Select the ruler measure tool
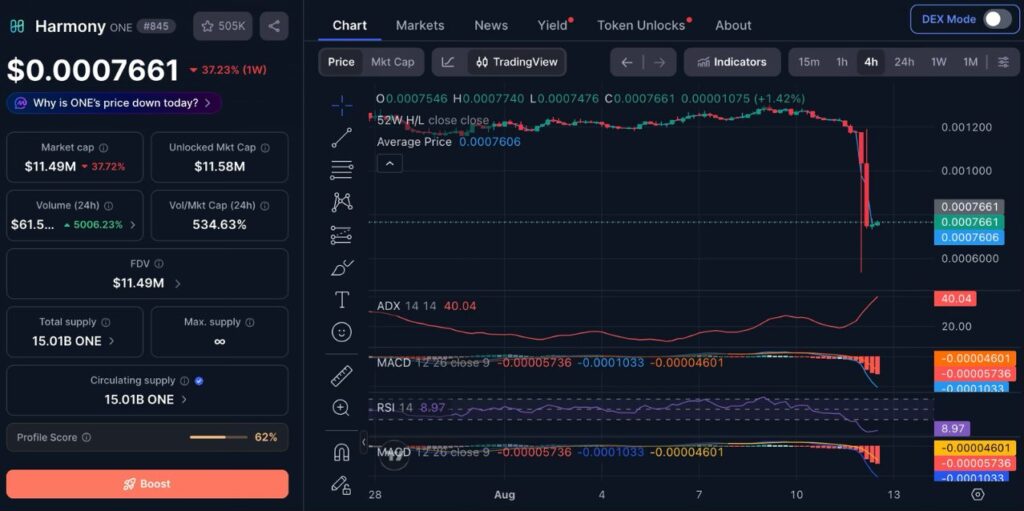 [342, 376]
